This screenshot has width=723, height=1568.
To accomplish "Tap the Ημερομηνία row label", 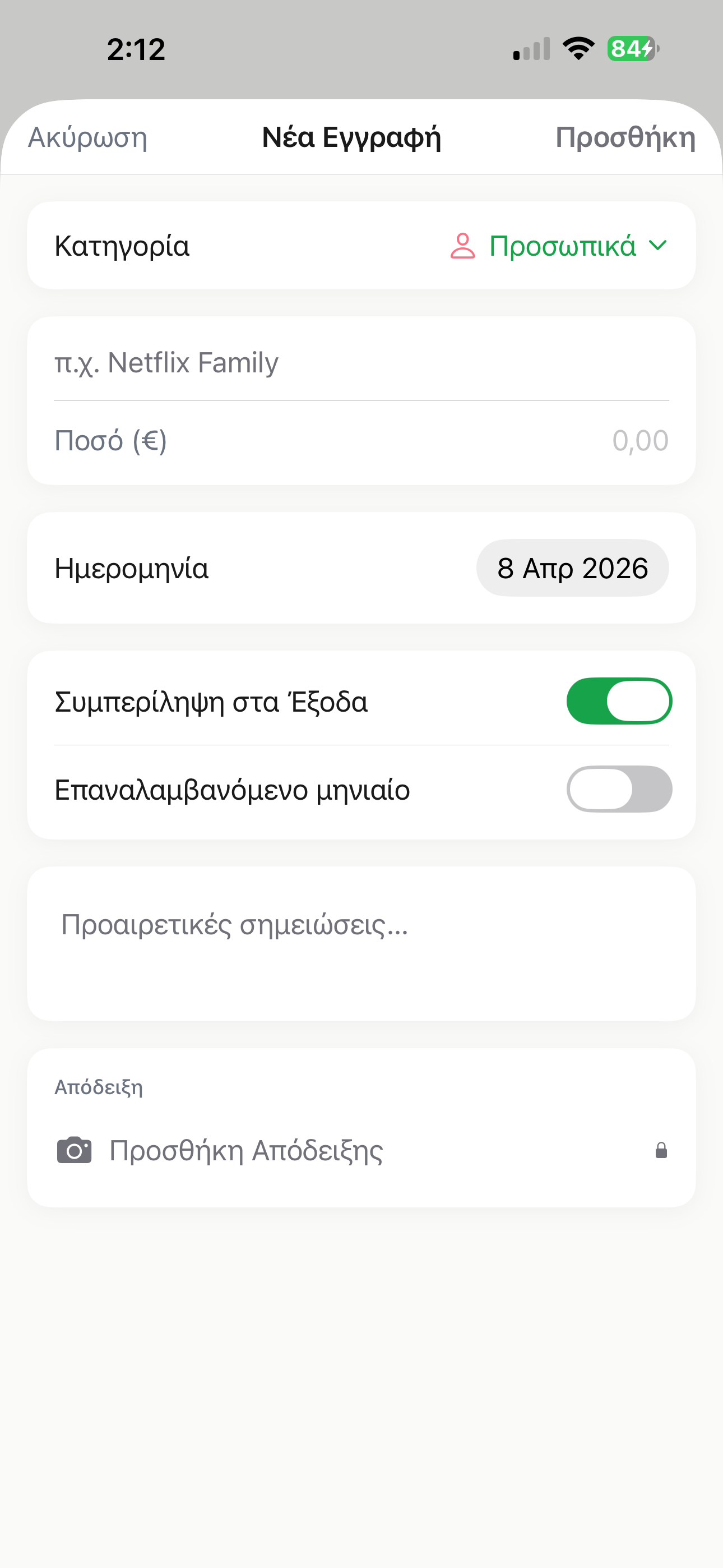I will tap(132, 569).
